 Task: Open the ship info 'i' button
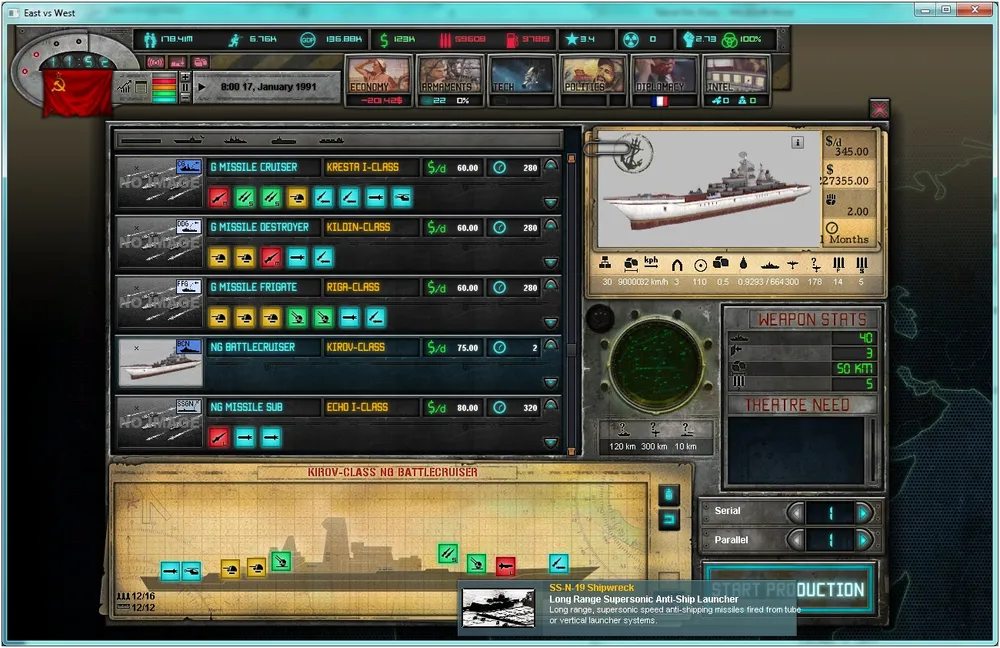798,142
